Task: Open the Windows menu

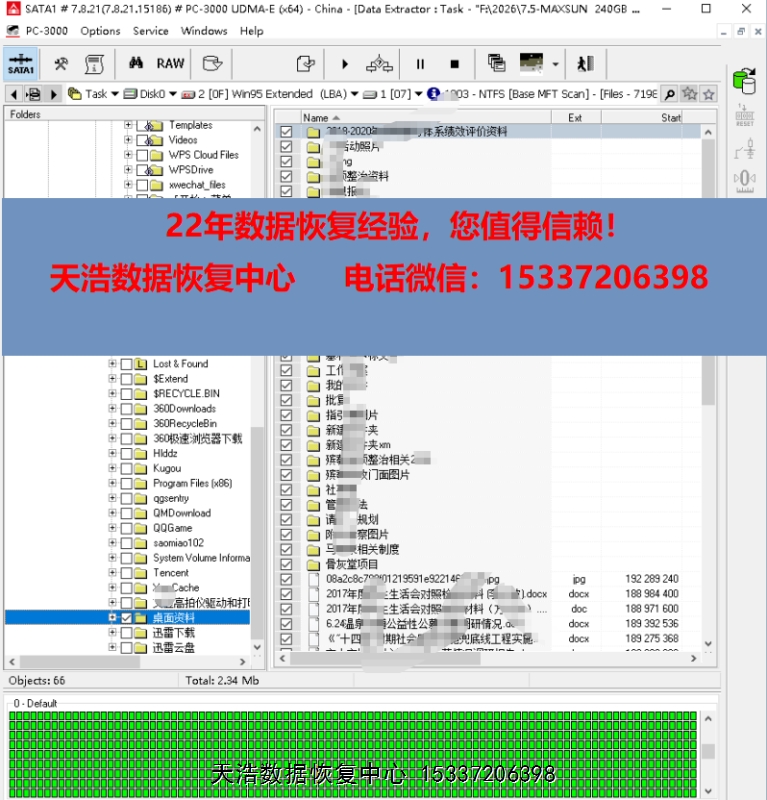Action: point(204,31)
